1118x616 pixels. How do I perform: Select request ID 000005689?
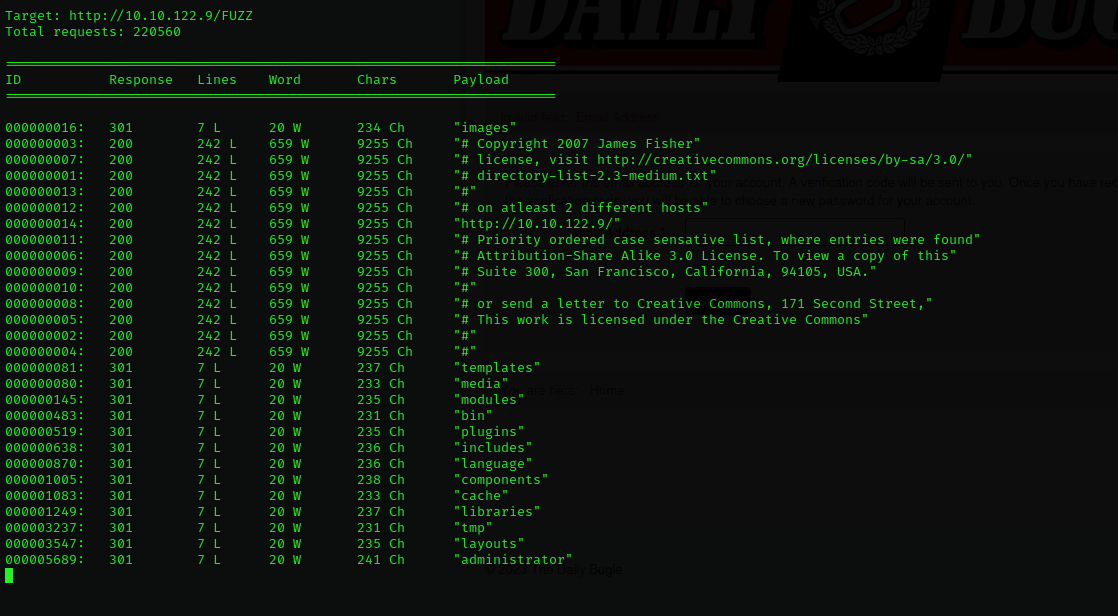(45, 560)
